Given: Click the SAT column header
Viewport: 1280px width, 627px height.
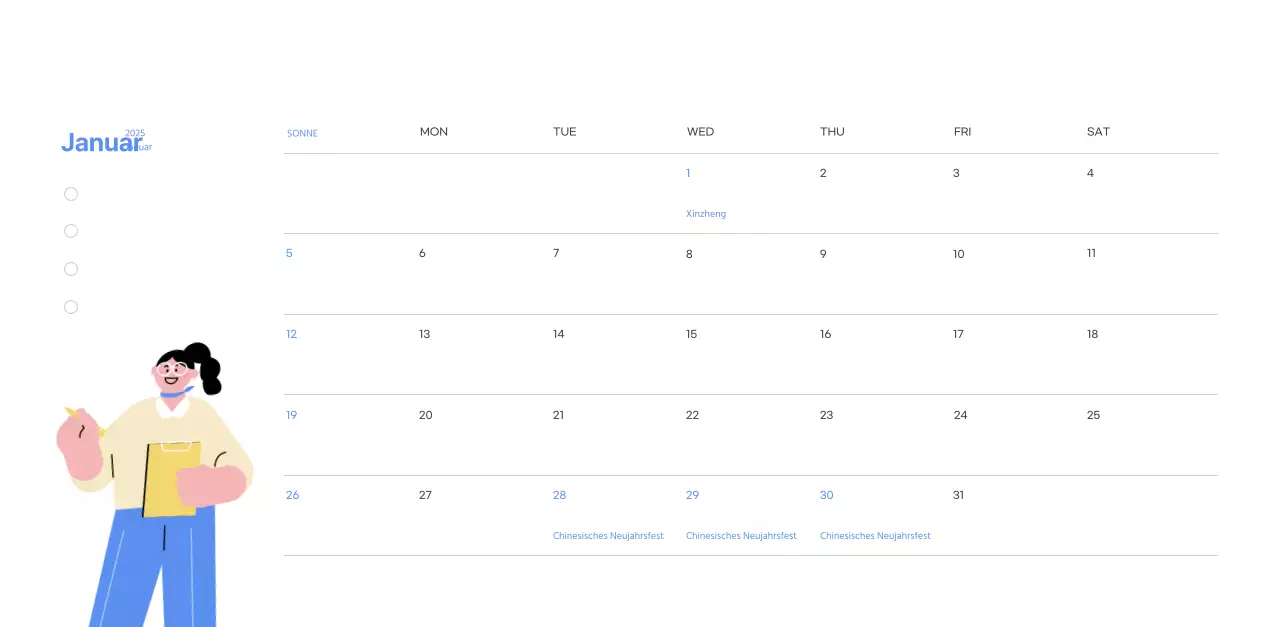Looking at the screenshot, I should pyautogui.click(x=1098, y=132).
